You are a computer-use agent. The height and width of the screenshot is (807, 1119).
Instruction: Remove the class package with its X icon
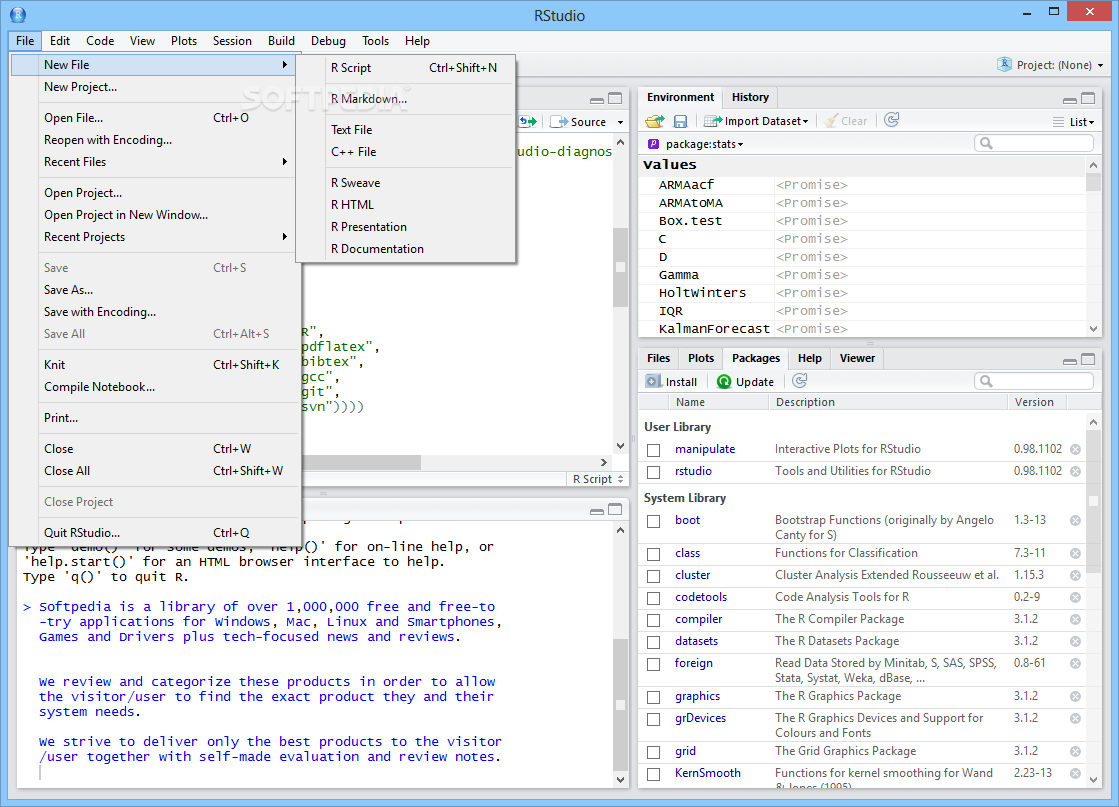pyautogui.click(x=1075, y=554)
